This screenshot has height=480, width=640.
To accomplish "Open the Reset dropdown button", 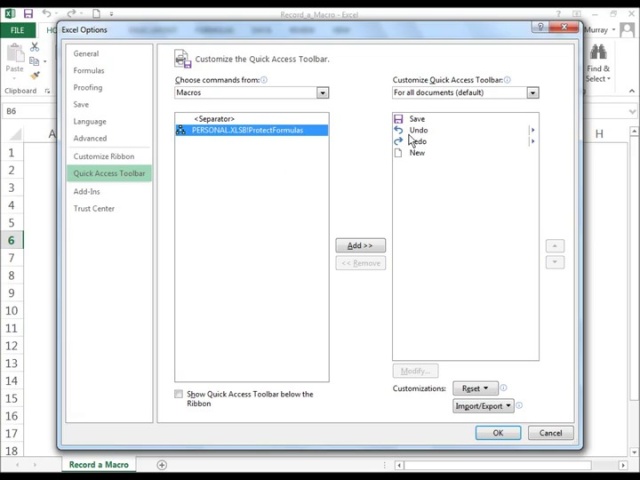I will point(475,388).
